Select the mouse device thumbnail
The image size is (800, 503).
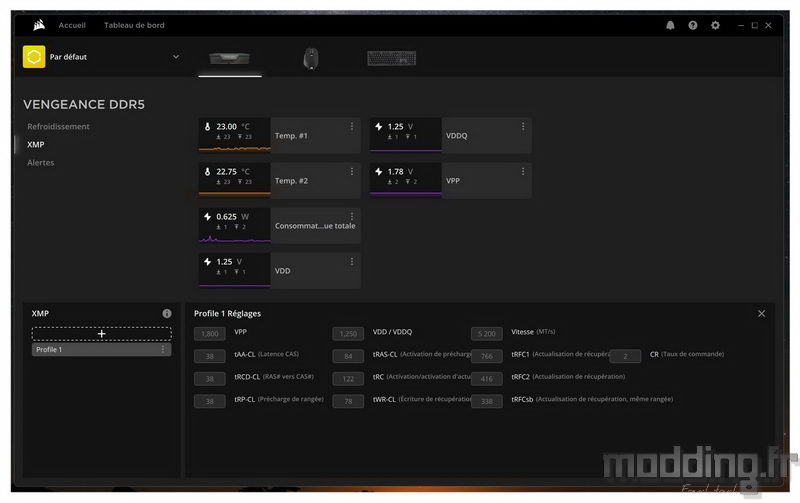311,58
